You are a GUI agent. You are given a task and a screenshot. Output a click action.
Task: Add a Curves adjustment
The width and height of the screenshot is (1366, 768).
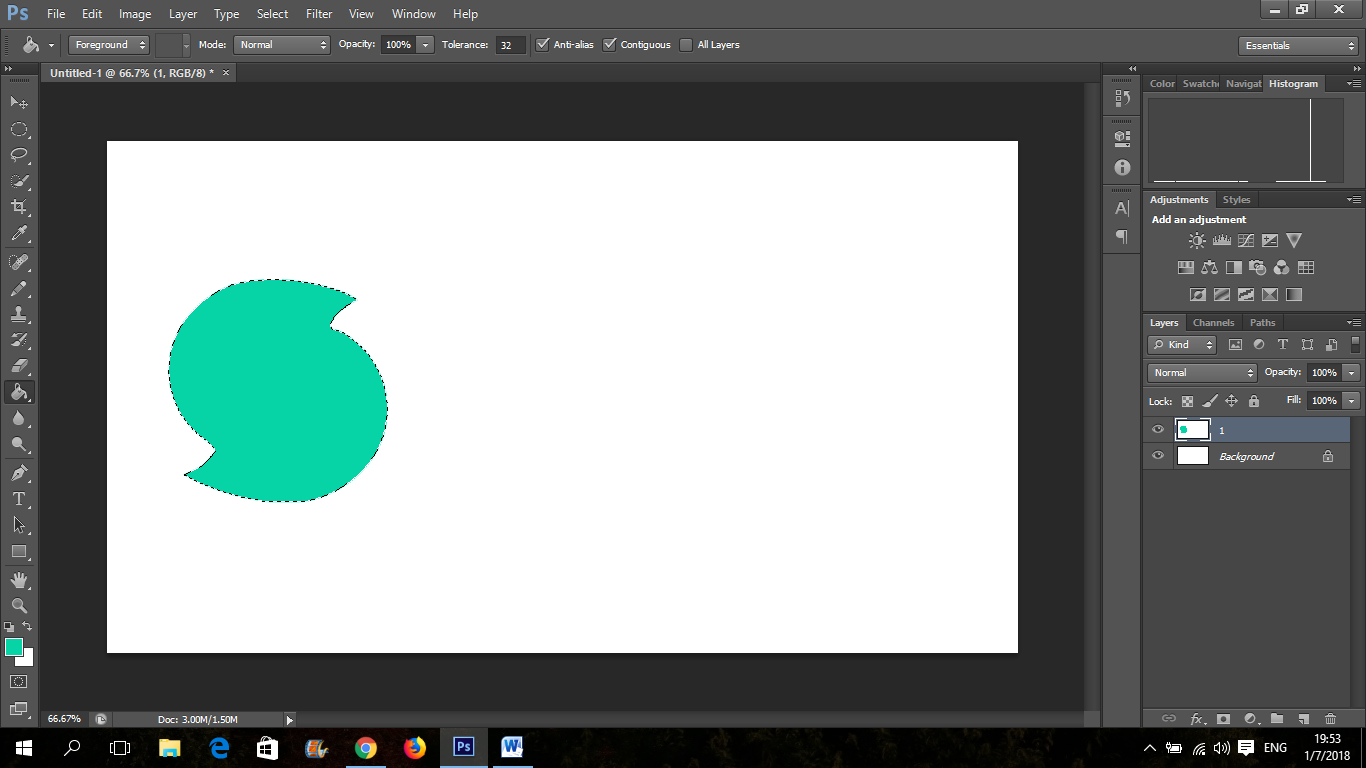click(1245, 240)
